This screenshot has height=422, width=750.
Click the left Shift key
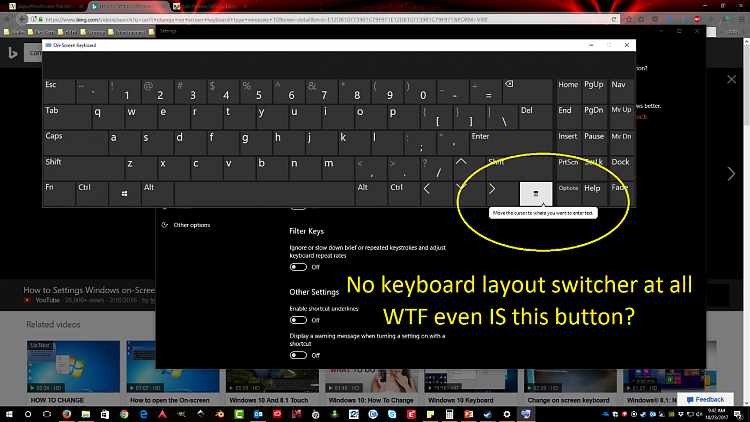[83, 168]
